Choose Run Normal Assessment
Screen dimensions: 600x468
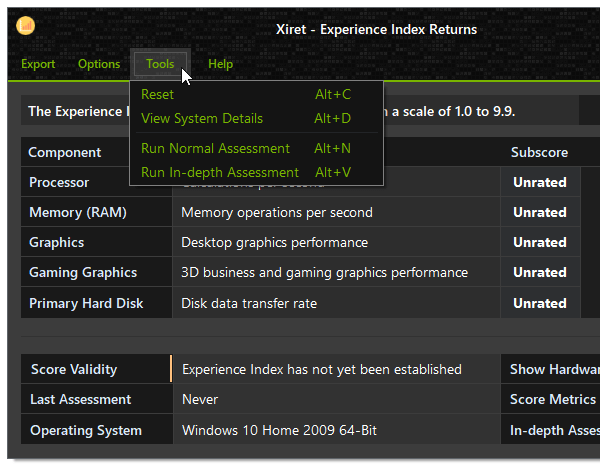(x=256, y=148)
